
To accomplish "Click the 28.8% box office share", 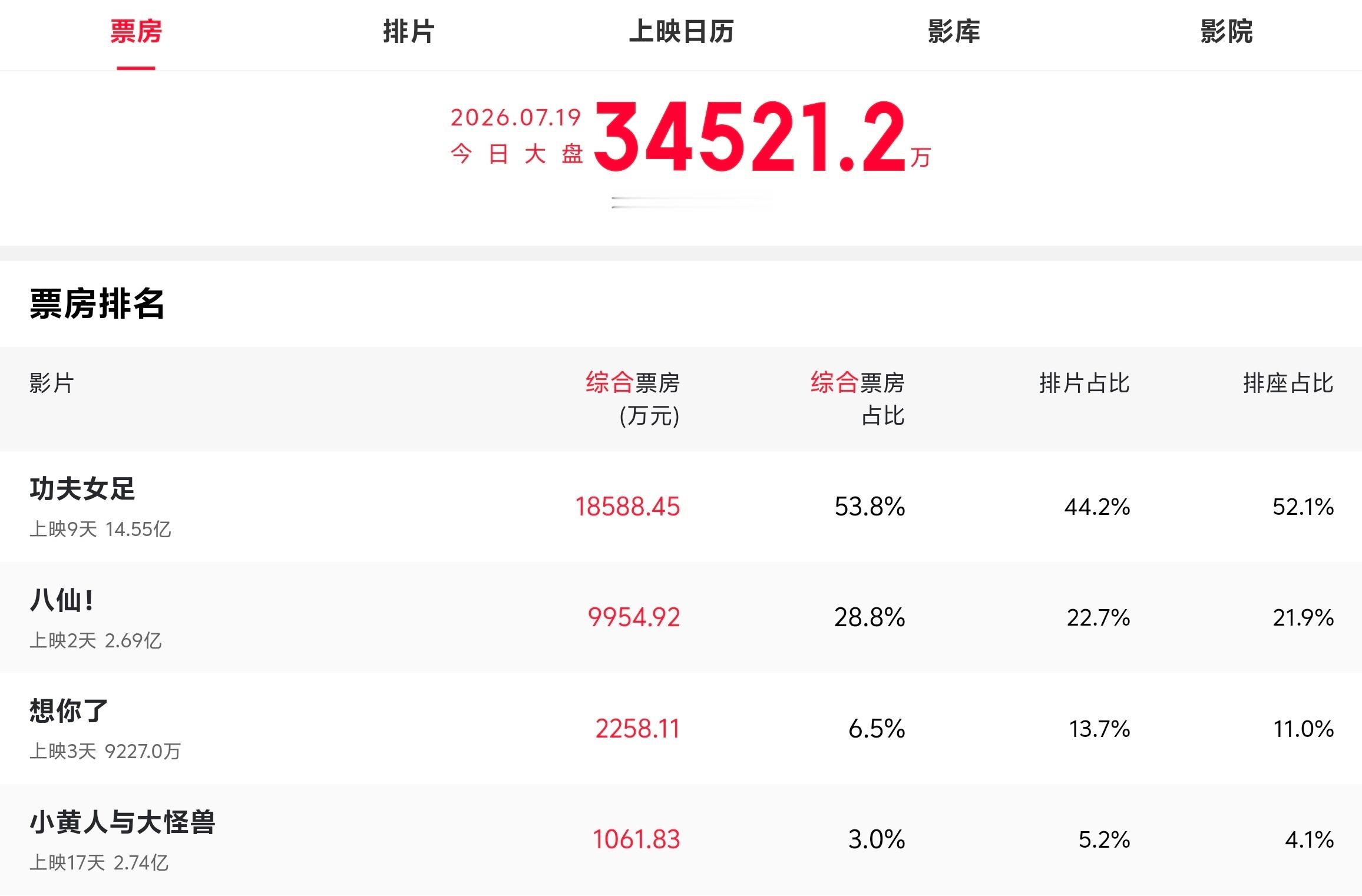I will 870,617.
